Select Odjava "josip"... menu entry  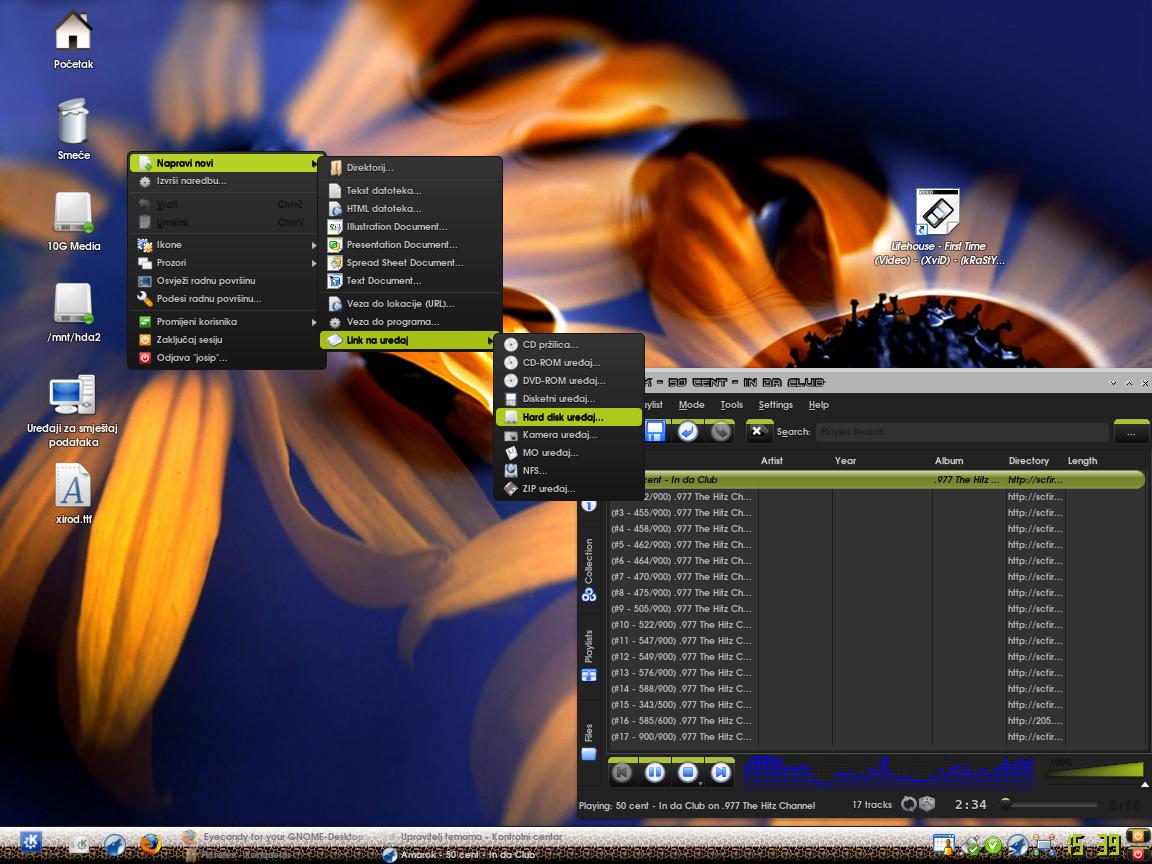click(226, 358)
